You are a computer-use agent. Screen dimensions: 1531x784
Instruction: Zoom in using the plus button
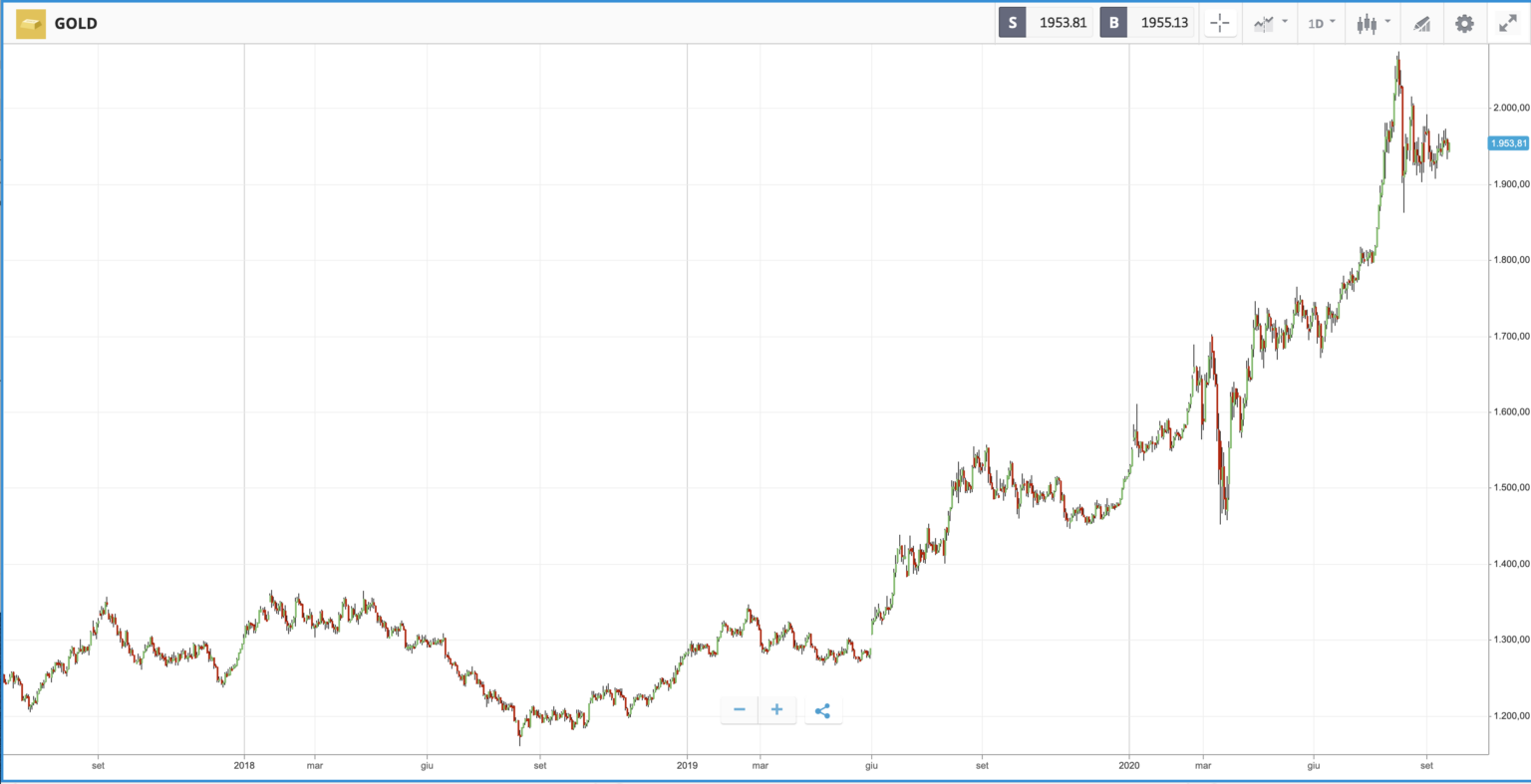(x=776, y=709)
